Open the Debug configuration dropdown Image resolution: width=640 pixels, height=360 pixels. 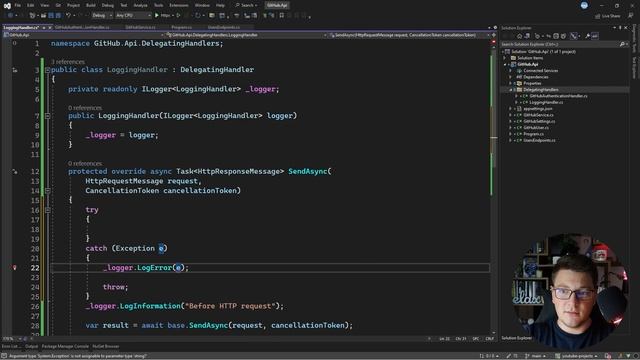tap(102, 16)
